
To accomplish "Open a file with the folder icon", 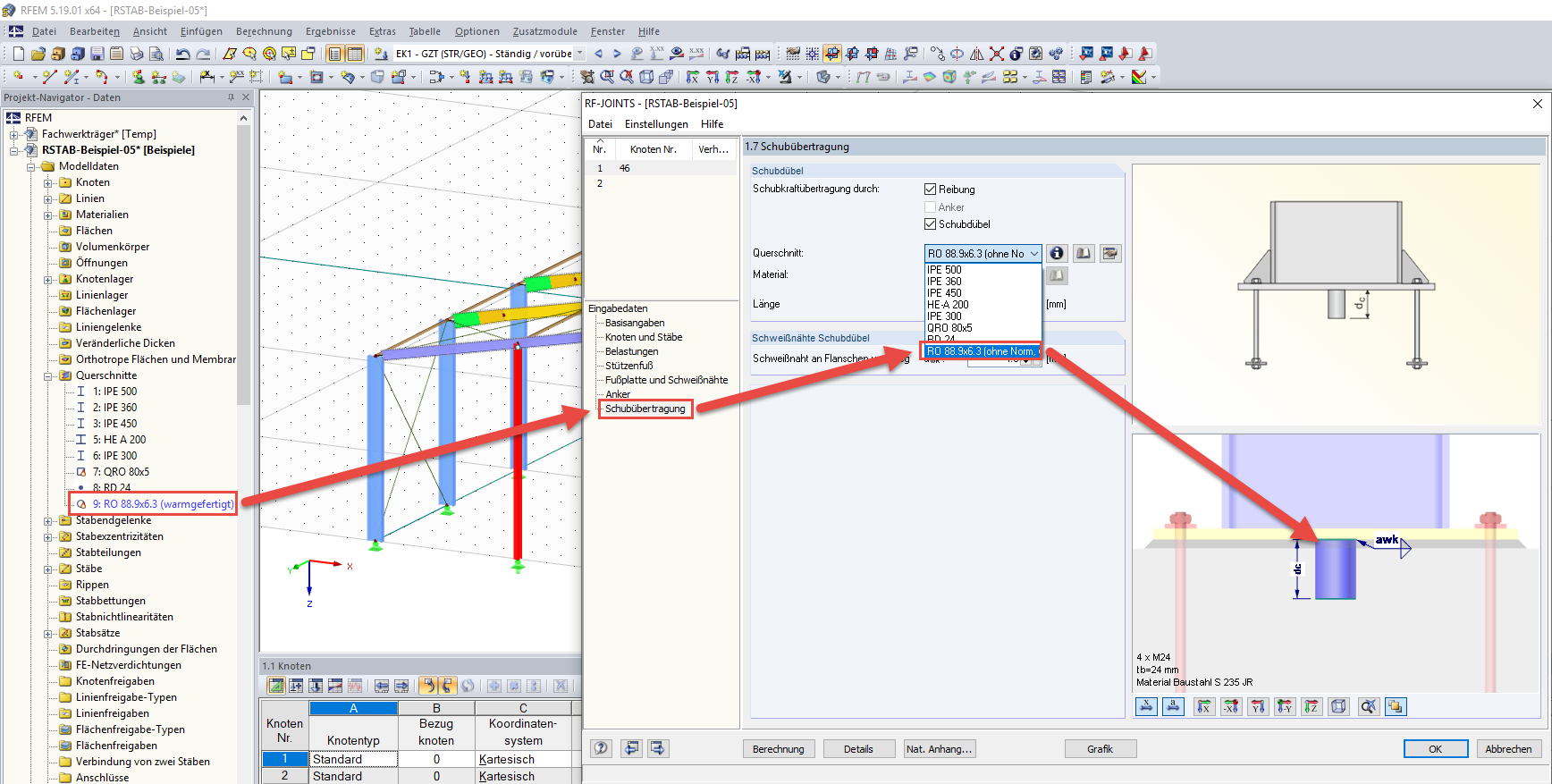I will pyautogui.click(x=38, y=54).
